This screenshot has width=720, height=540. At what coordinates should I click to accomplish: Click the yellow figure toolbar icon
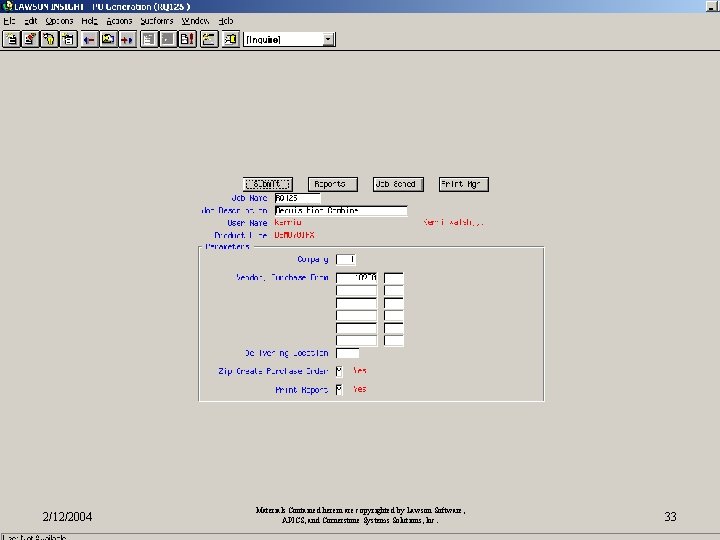[49, 39]
